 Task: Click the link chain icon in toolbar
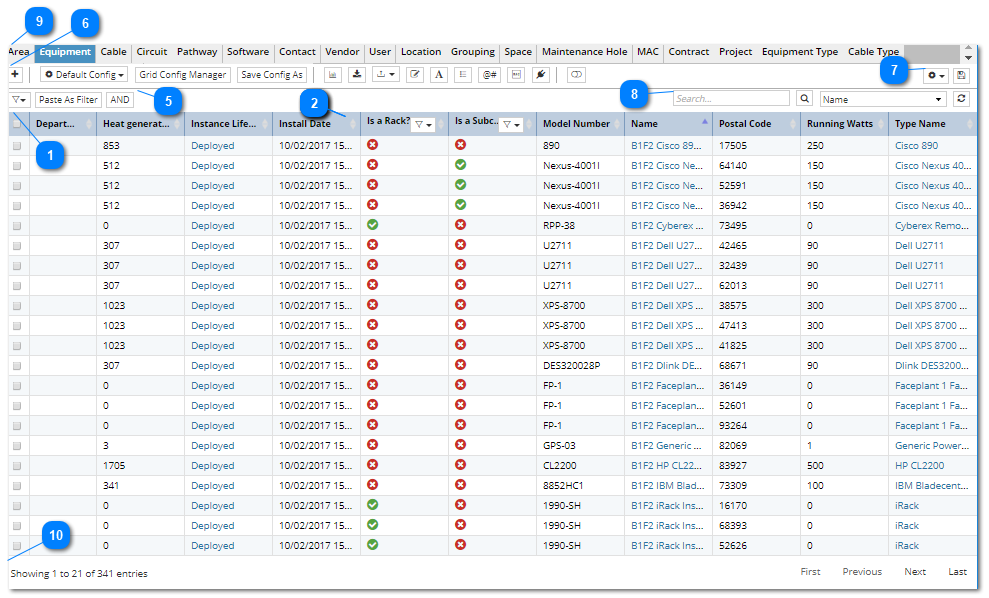576,74
